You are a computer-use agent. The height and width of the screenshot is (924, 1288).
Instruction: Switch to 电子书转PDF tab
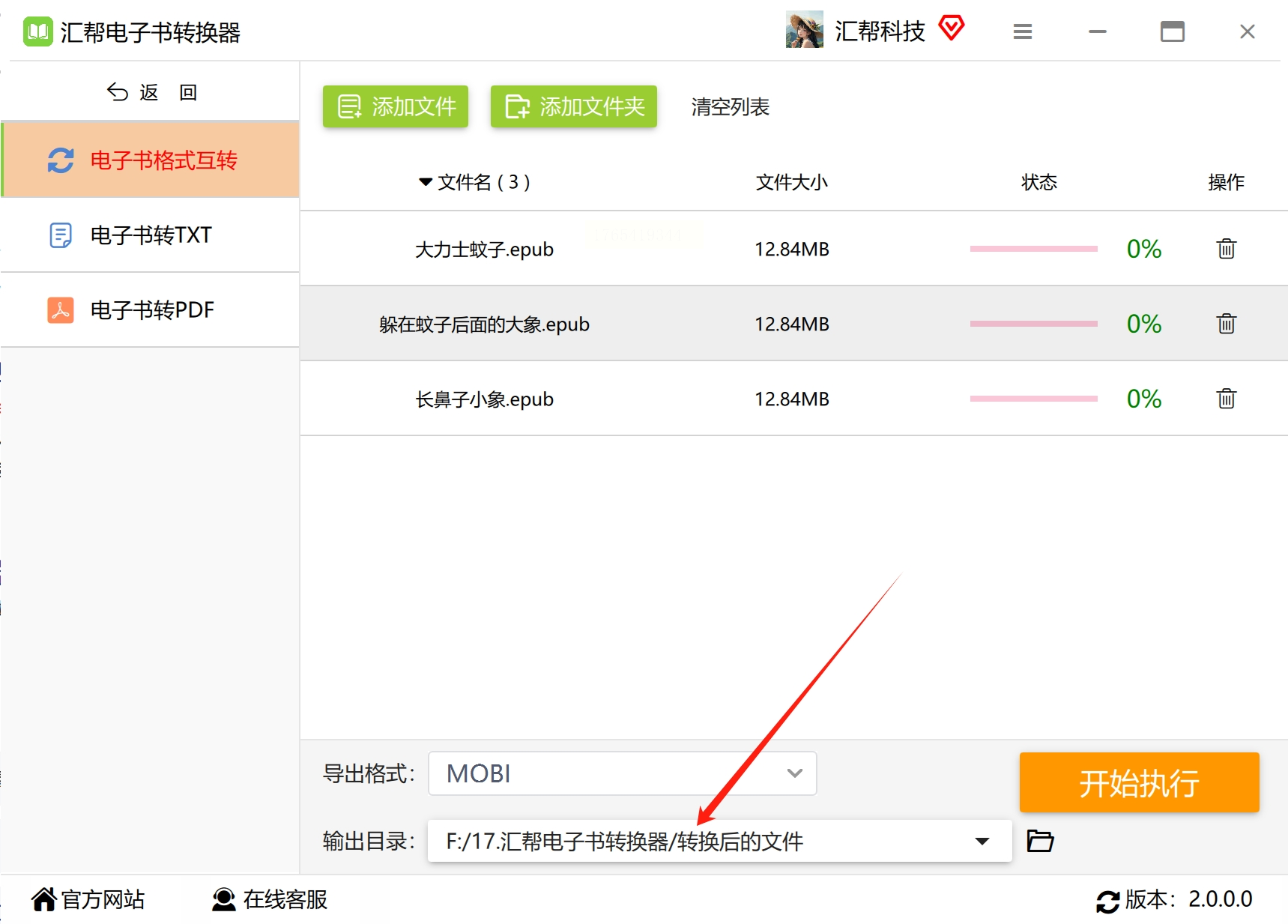coord(151,310)
